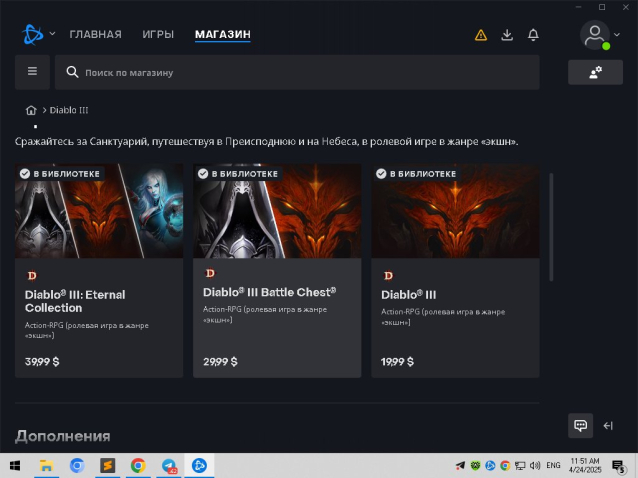Viewport: 638px width, 478px height.
Task: Click Eternal Collection's В БИБЛИОТЕКЕ badge
Action: point(60,174)
